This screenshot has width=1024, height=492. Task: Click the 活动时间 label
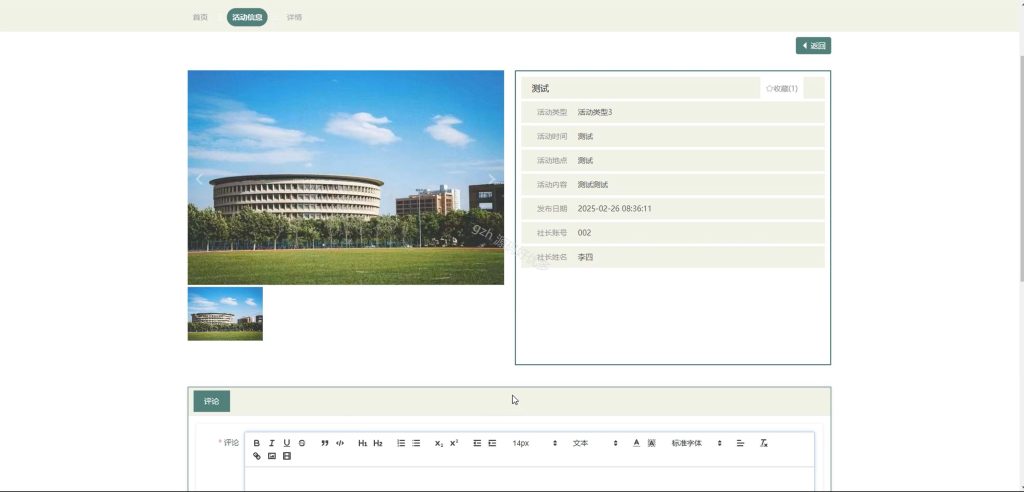[x=552, y=137]
